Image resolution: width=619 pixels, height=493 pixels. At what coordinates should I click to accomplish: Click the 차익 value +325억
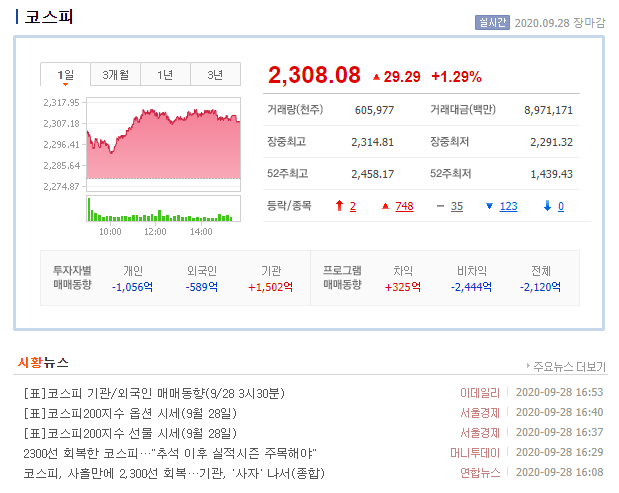coord(403,287)
